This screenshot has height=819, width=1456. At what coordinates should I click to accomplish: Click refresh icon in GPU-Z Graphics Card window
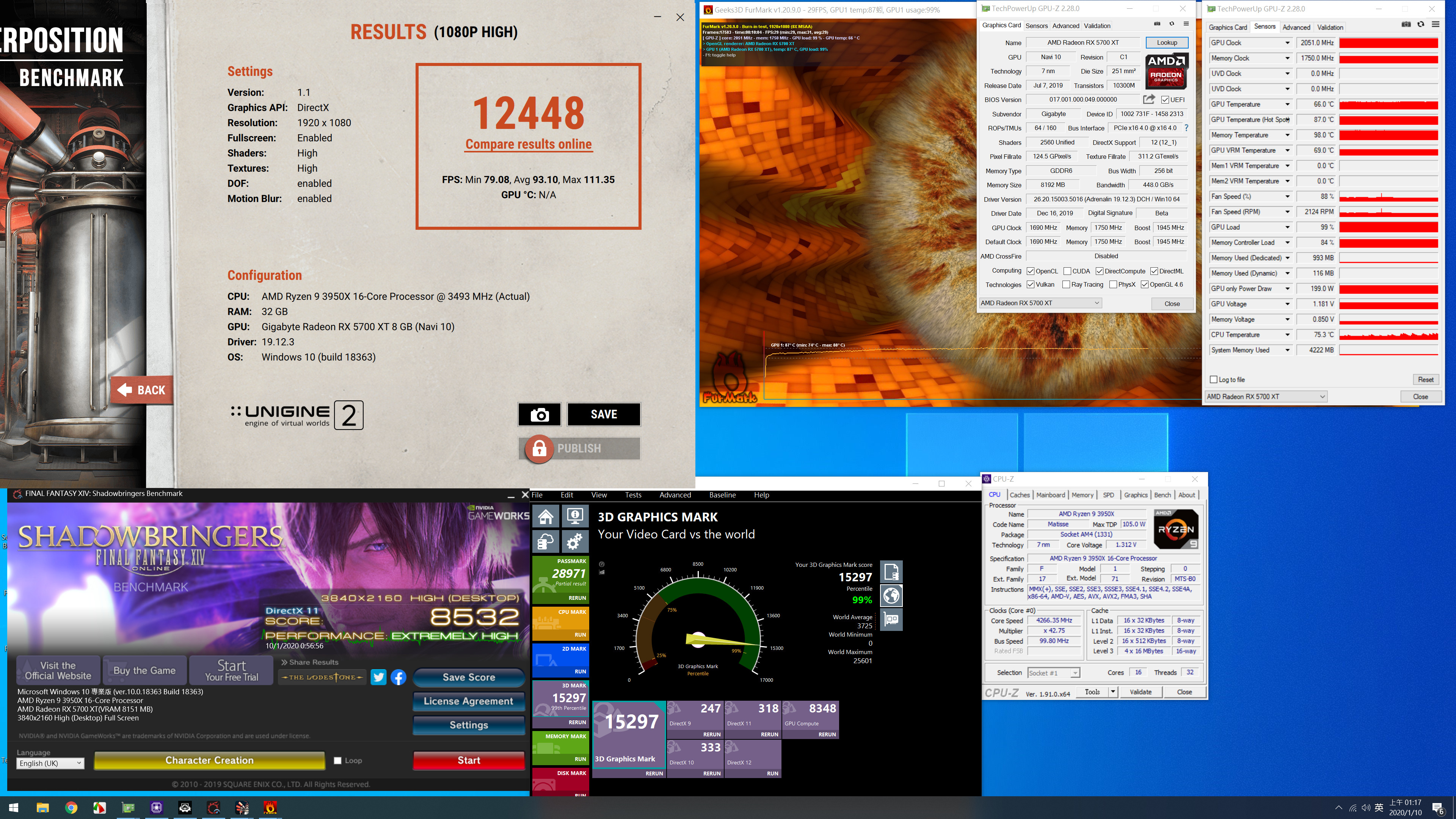pos(1171,24)
